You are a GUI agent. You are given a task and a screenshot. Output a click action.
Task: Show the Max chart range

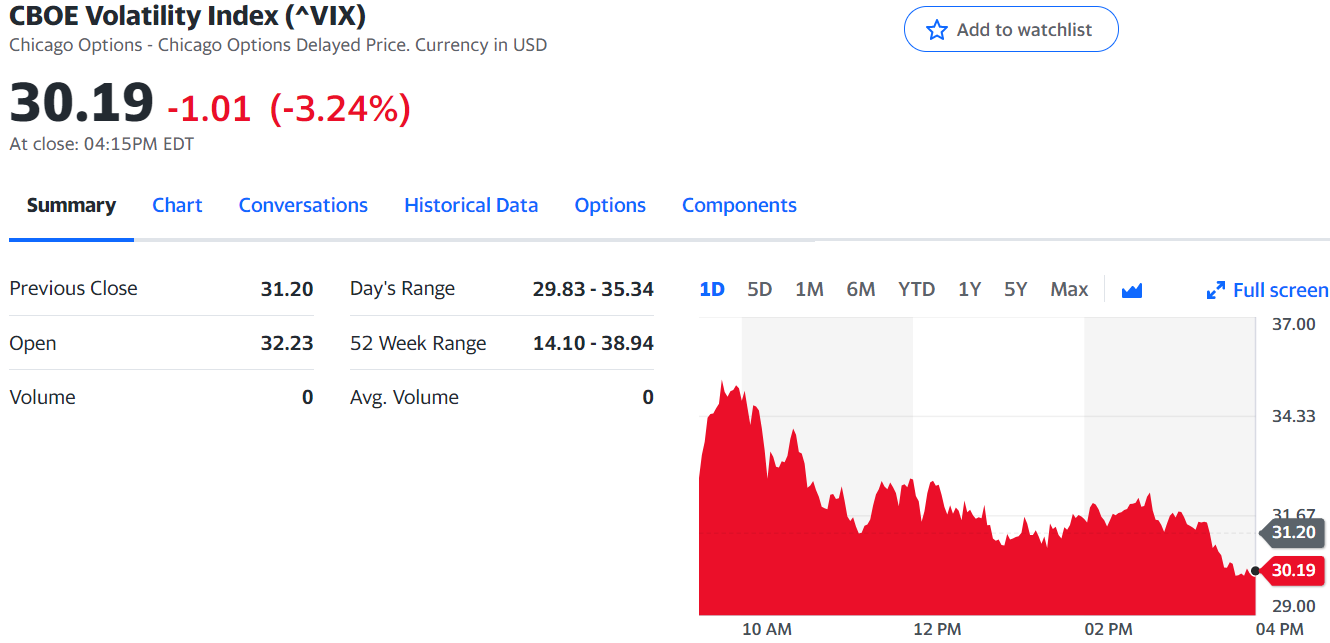(x=1069, y=289)
